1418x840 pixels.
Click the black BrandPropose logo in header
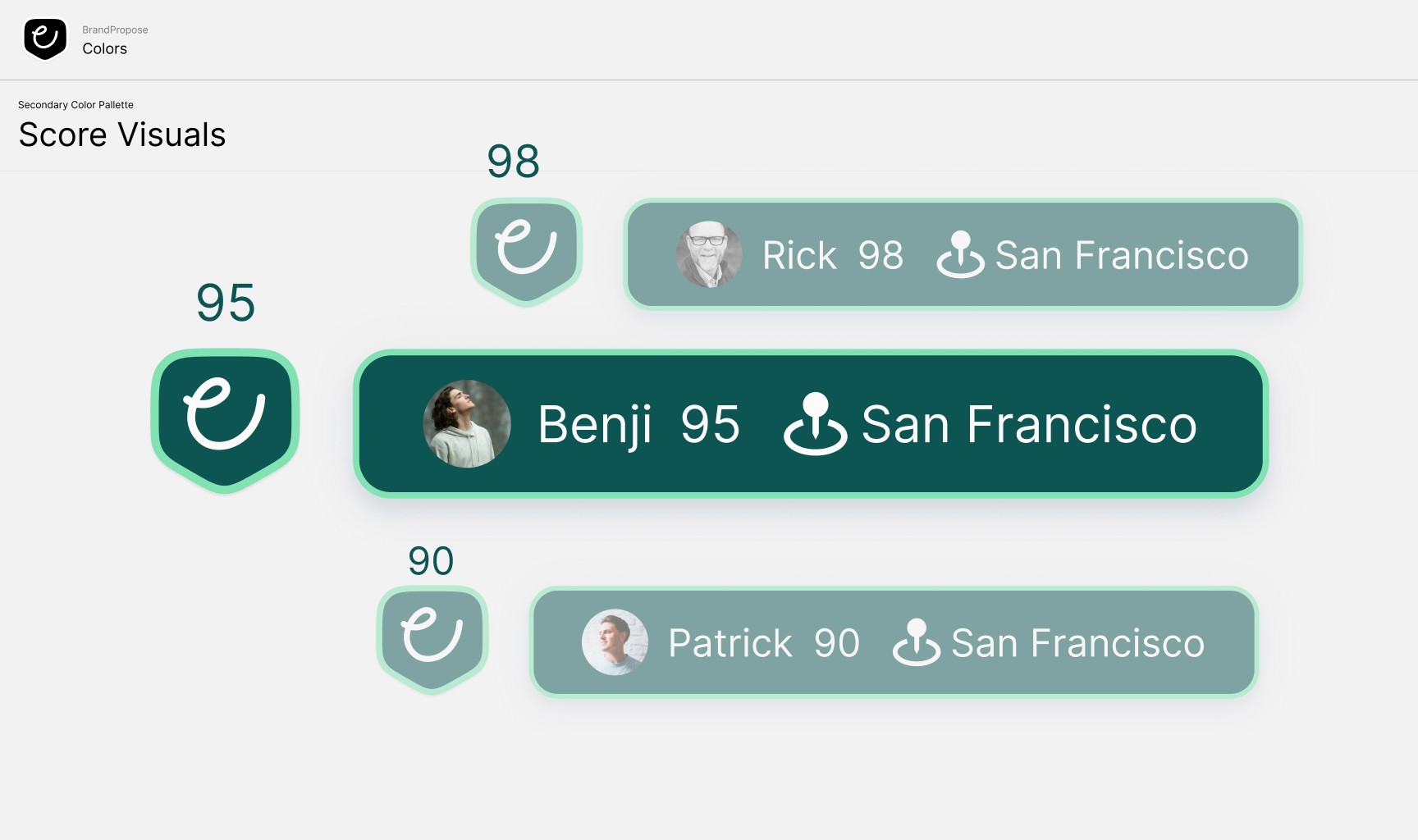[x=45, y=39]
